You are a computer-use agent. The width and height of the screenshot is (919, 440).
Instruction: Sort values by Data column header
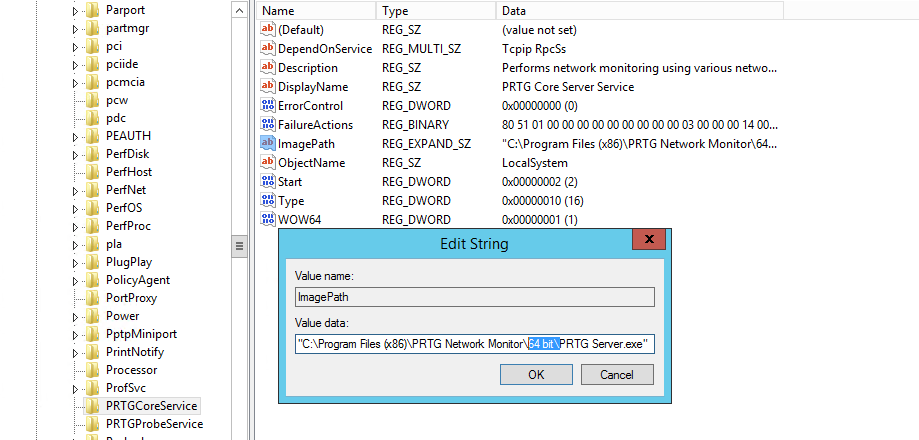(639, 11)
